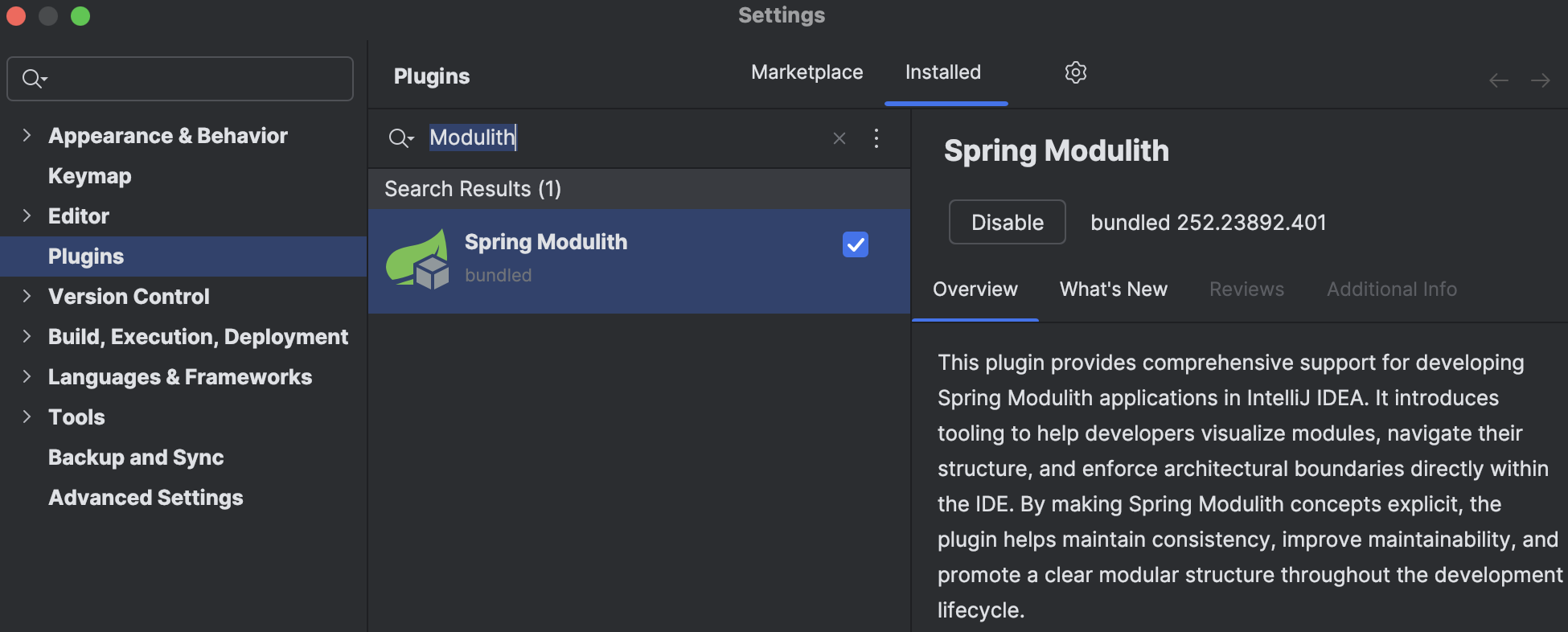The height and width of the screenshot is (632, 1568).
Task: Clear the Modulith plugin search text
Action: click(x=839, y=138)
